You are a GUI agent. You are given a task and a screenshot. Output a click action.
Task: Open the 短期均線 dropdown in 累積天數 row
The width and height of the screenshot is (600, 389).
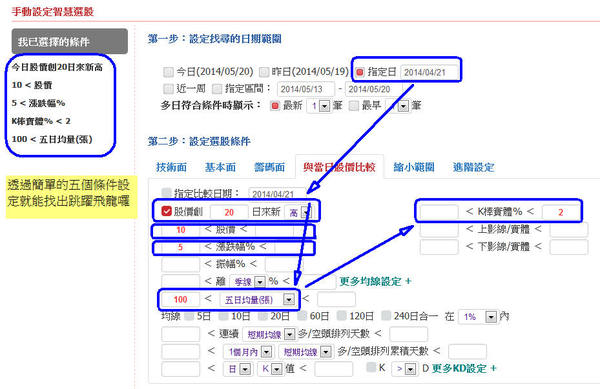click(x=305, y=352)
